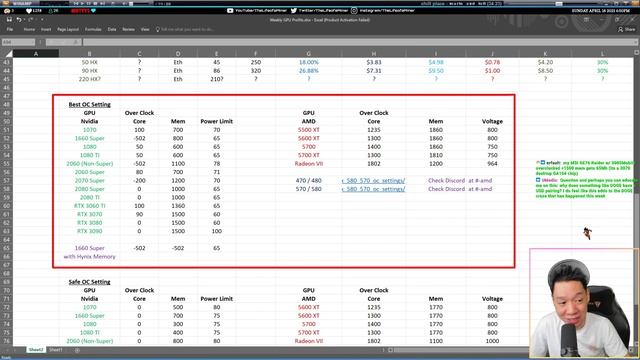This screenshot has height=360, width=640.
Task: Select the Radeon VII cell in row 55
Action: click(309, 164)
